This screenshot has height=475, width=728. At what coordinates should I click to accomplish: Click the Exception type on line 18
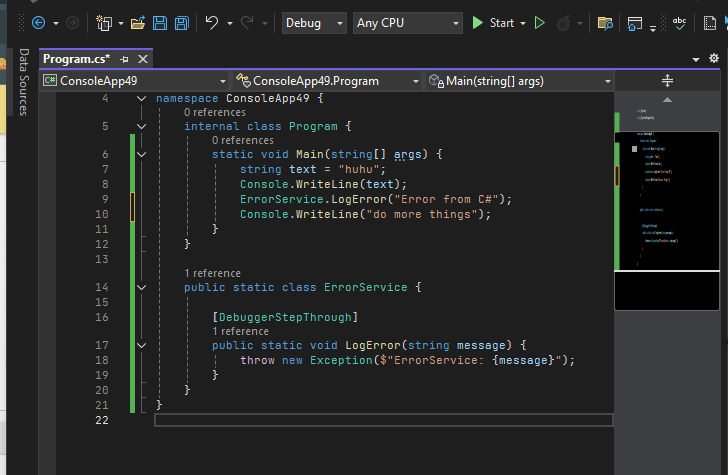pos(341,361)
